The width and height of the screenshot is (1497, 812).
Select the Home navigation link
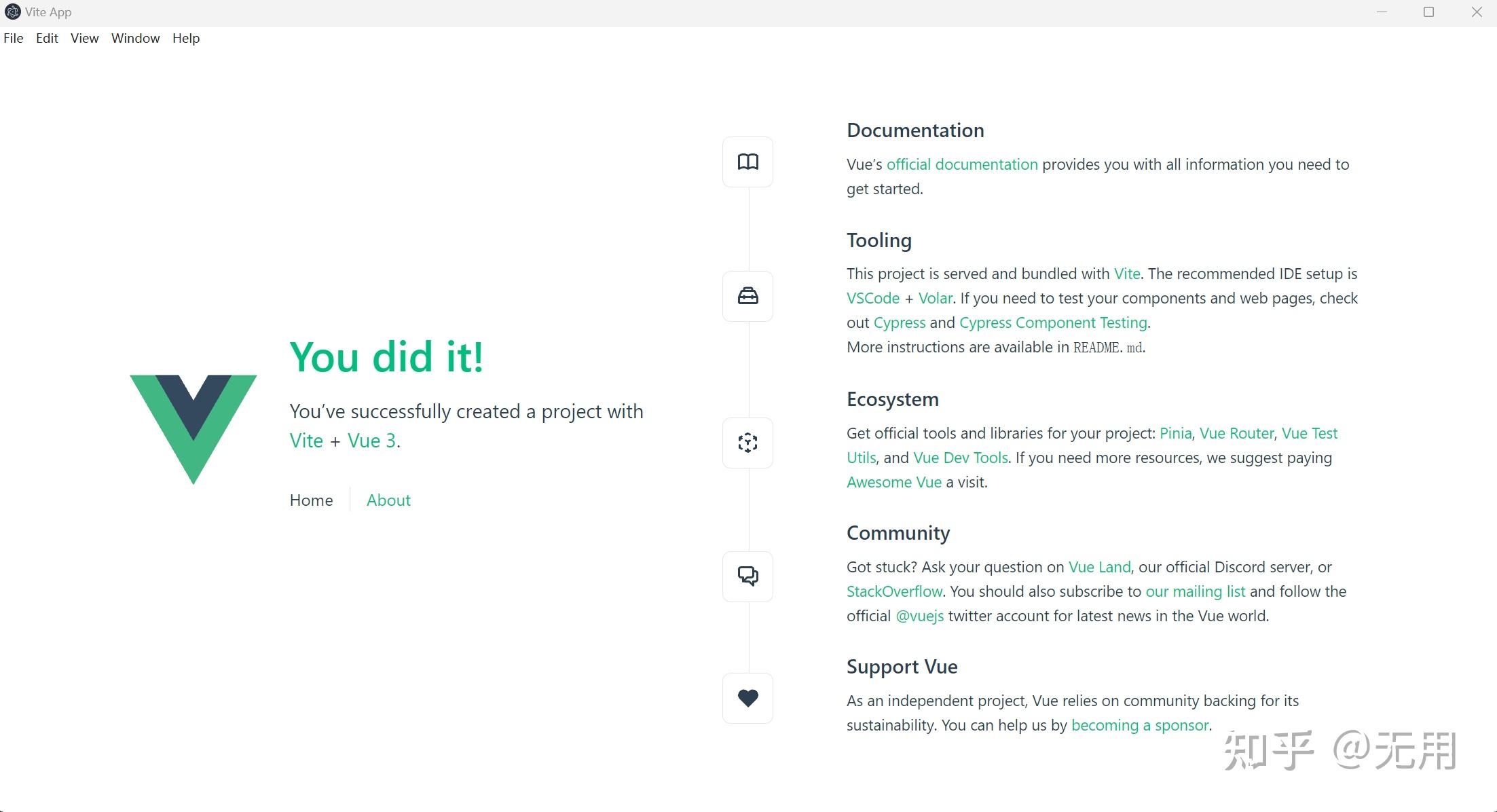click(311, 500)
